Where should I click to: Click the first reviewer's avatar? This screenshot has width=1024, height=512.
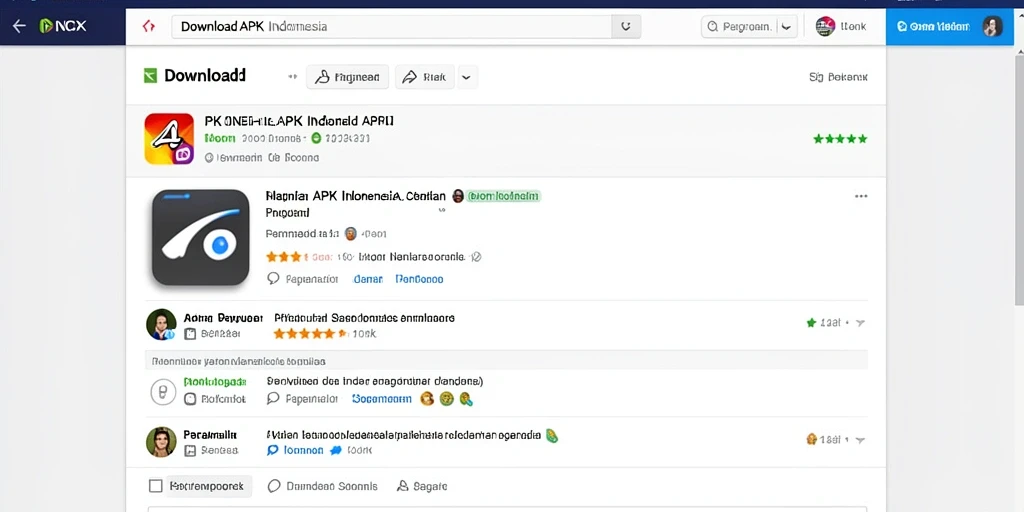click(x=161, y=325)
